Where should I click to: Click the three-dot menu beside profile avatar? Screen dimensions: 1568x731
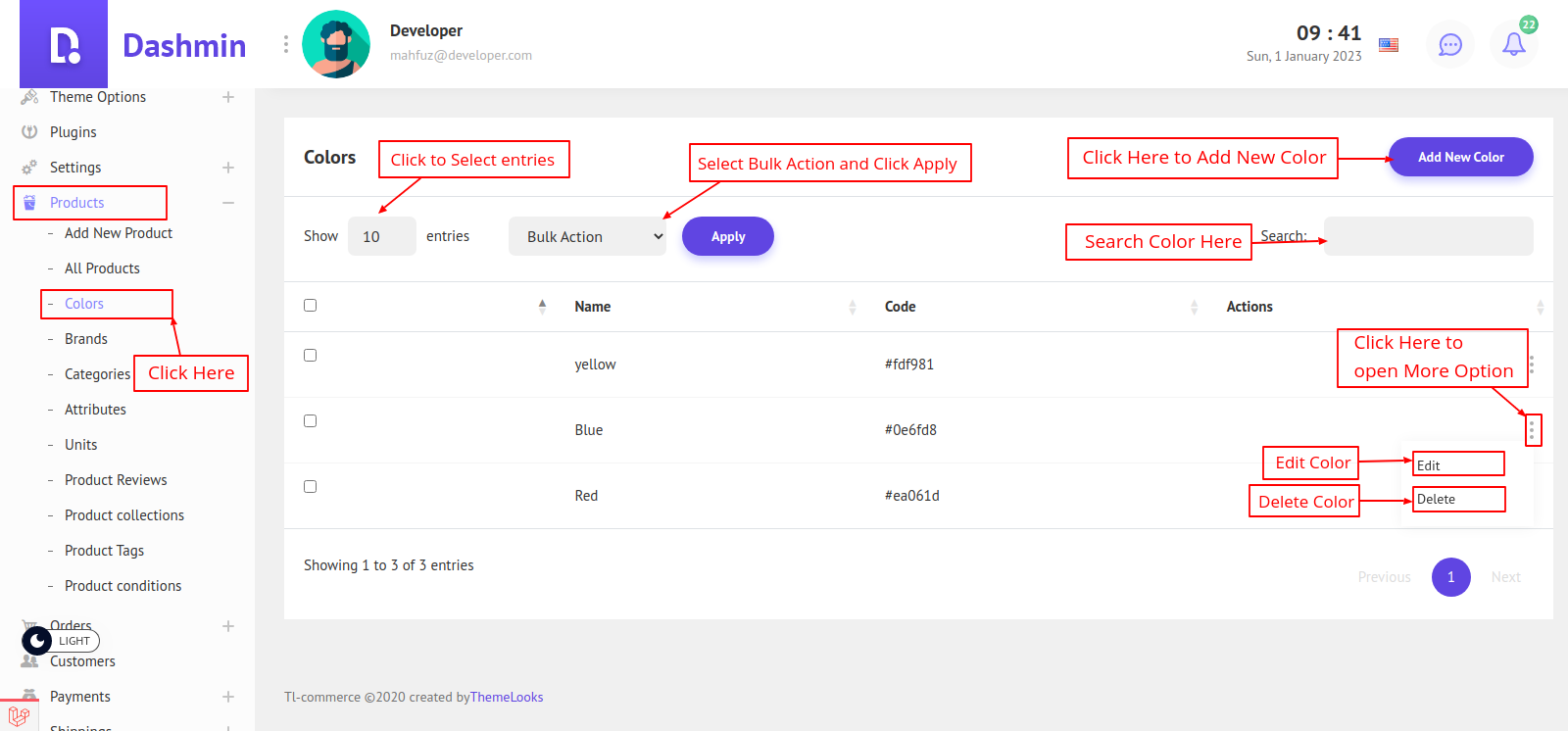[x=286, y=44]
